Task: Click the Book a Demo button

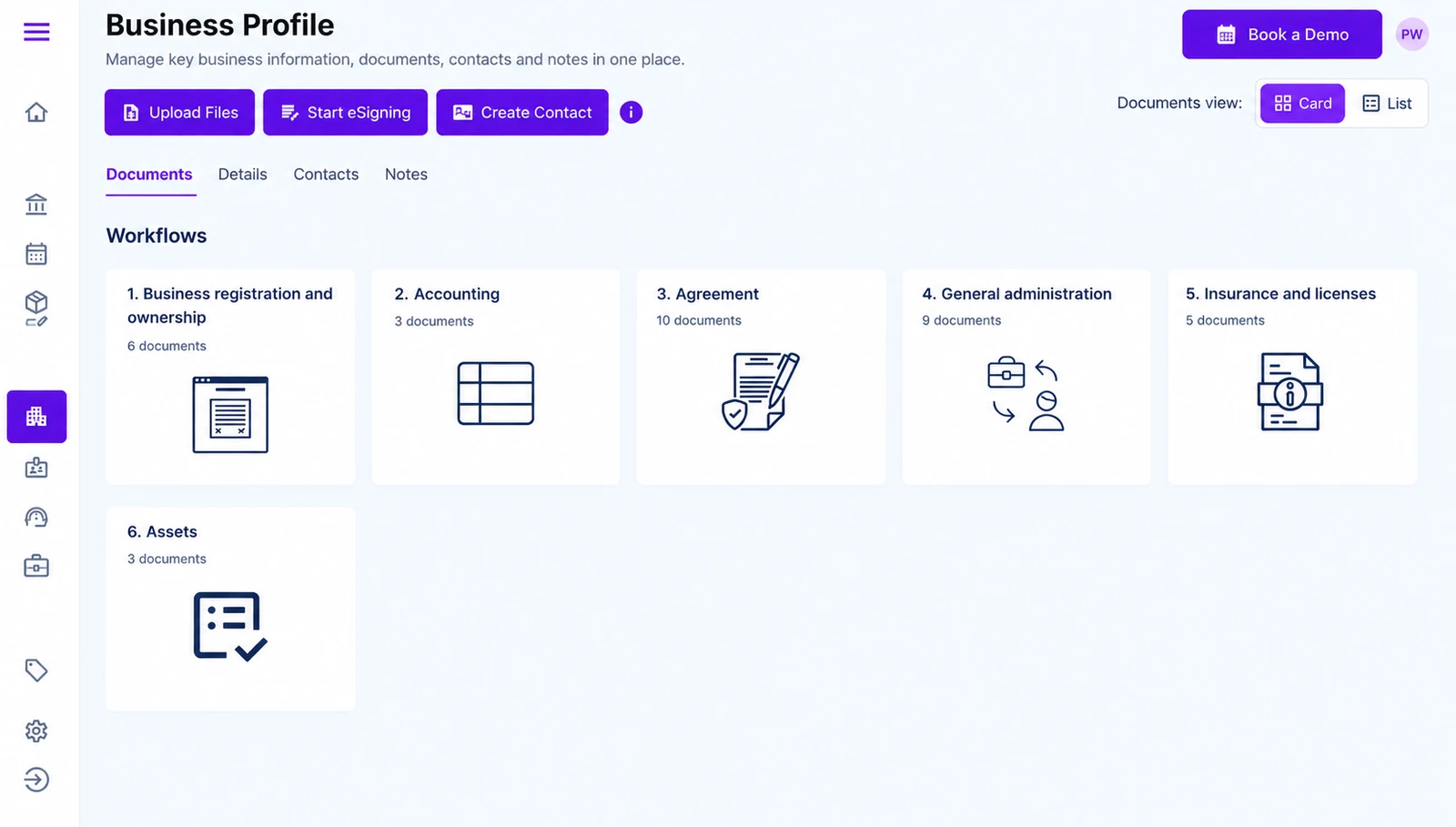Action: [x=1281, y=35]
